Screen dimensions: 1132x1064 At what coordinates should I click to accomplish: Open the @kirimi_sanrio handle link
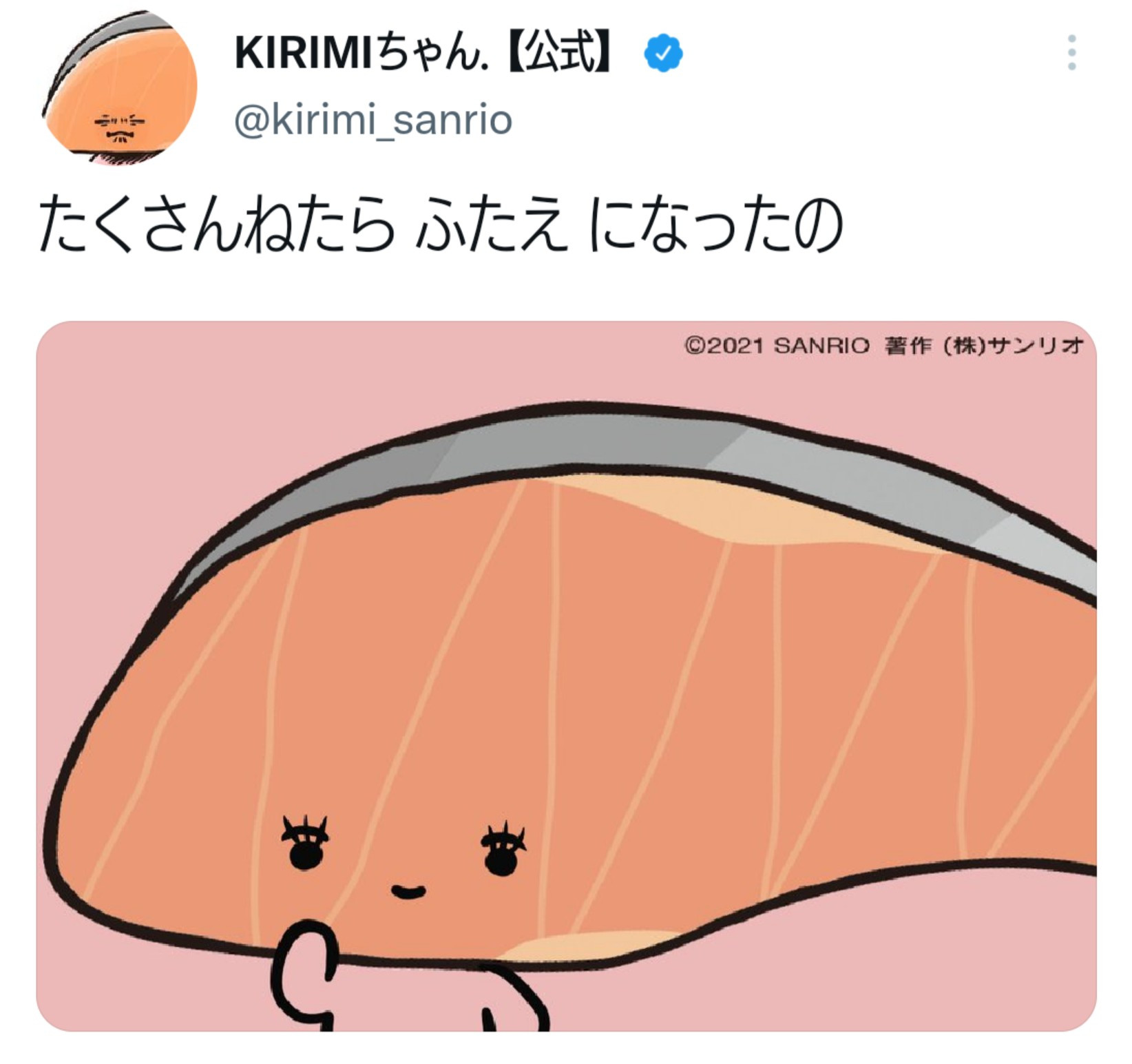pyautogui.click(x=373, y=120)
